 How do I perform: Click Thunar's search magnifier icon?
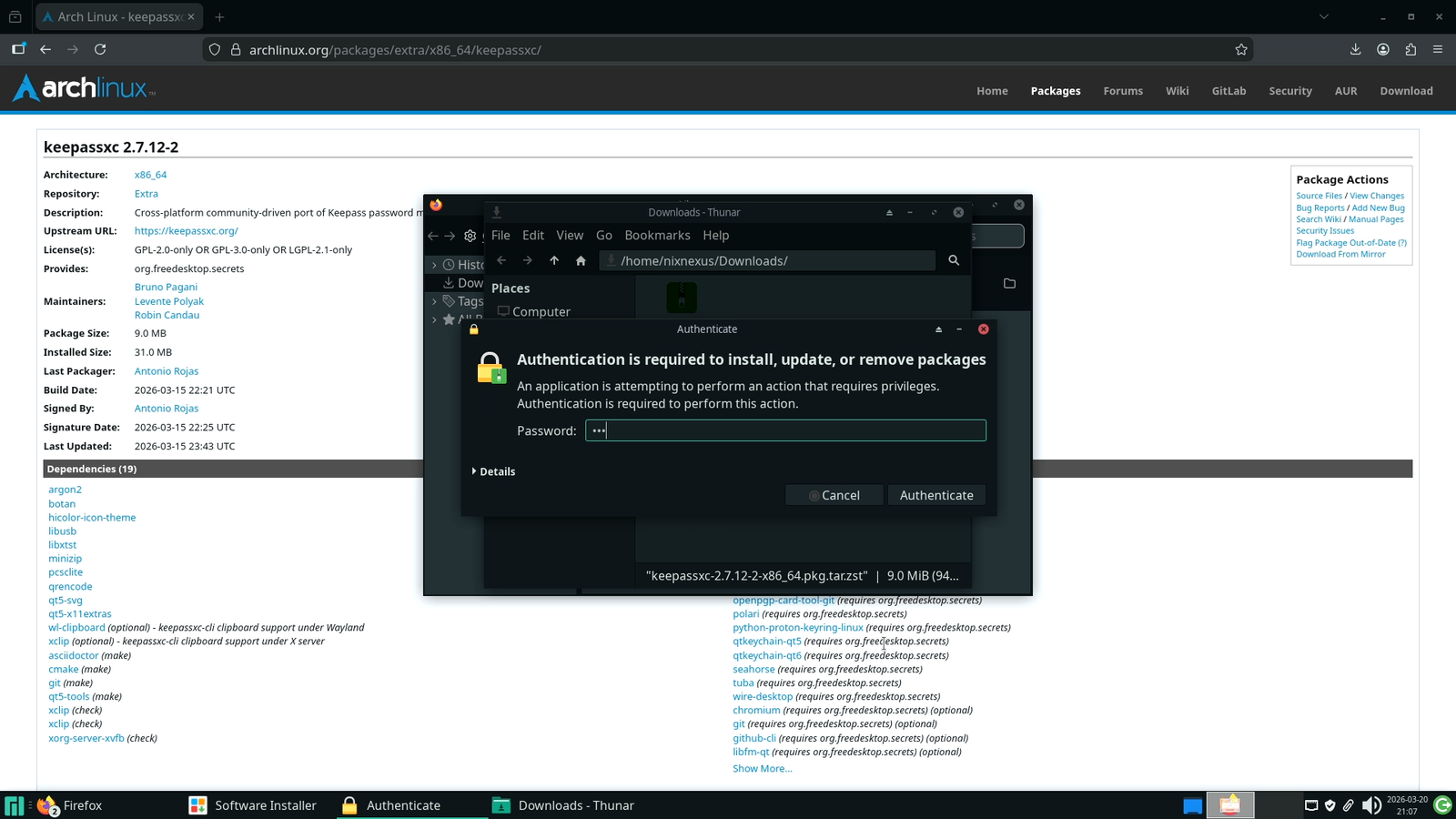coord(954,260)
